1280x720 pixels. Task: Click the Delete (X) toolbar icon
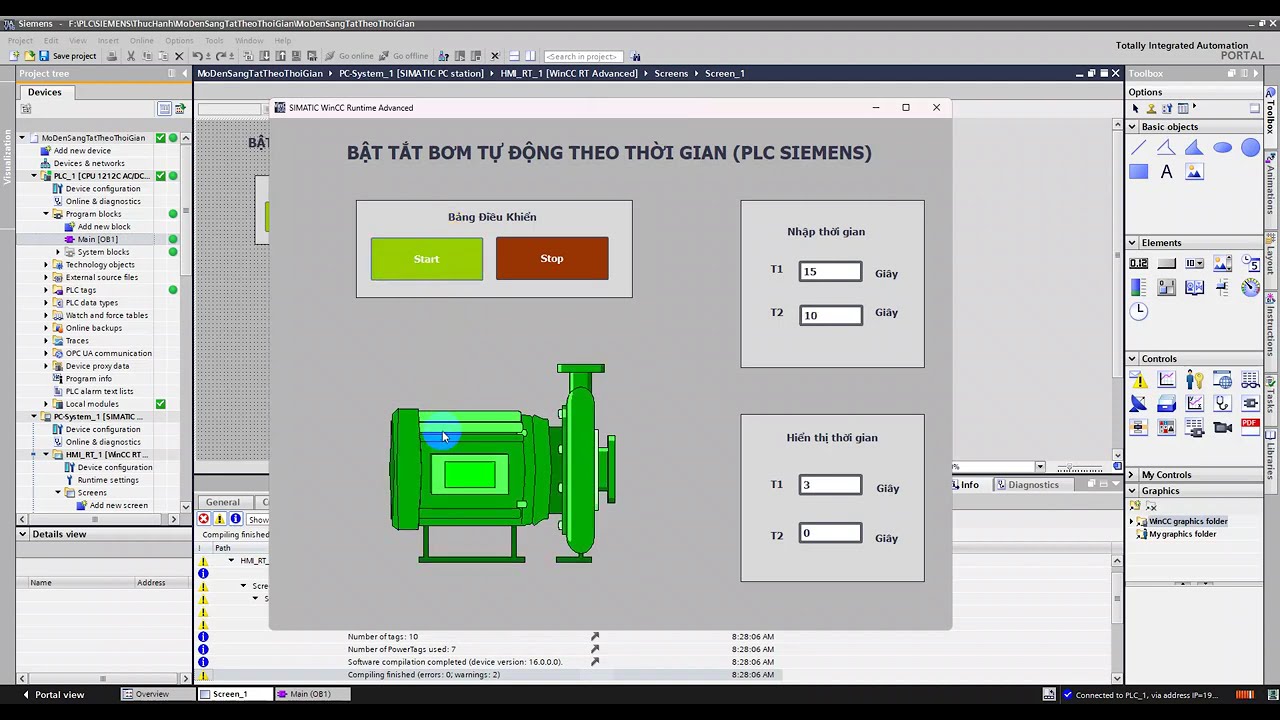pos(179,56)
